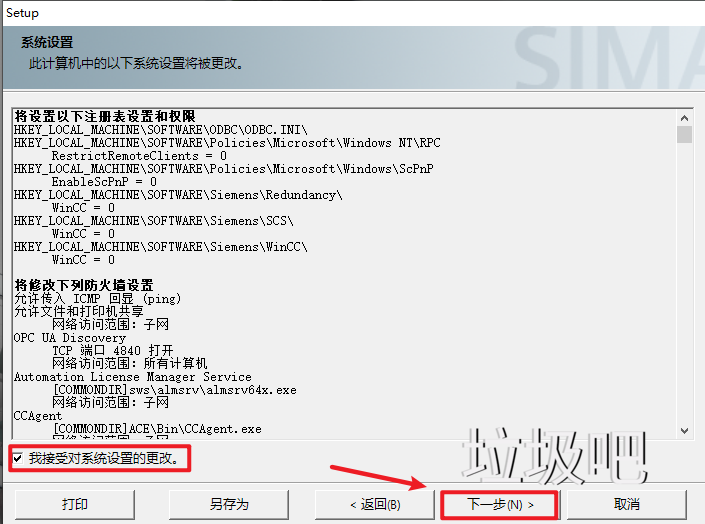Click the almsrv64x.exe path line
Image resolution: width=705 pixels, height=524 pixels.
pyautogui.click(x=175, y=390)
